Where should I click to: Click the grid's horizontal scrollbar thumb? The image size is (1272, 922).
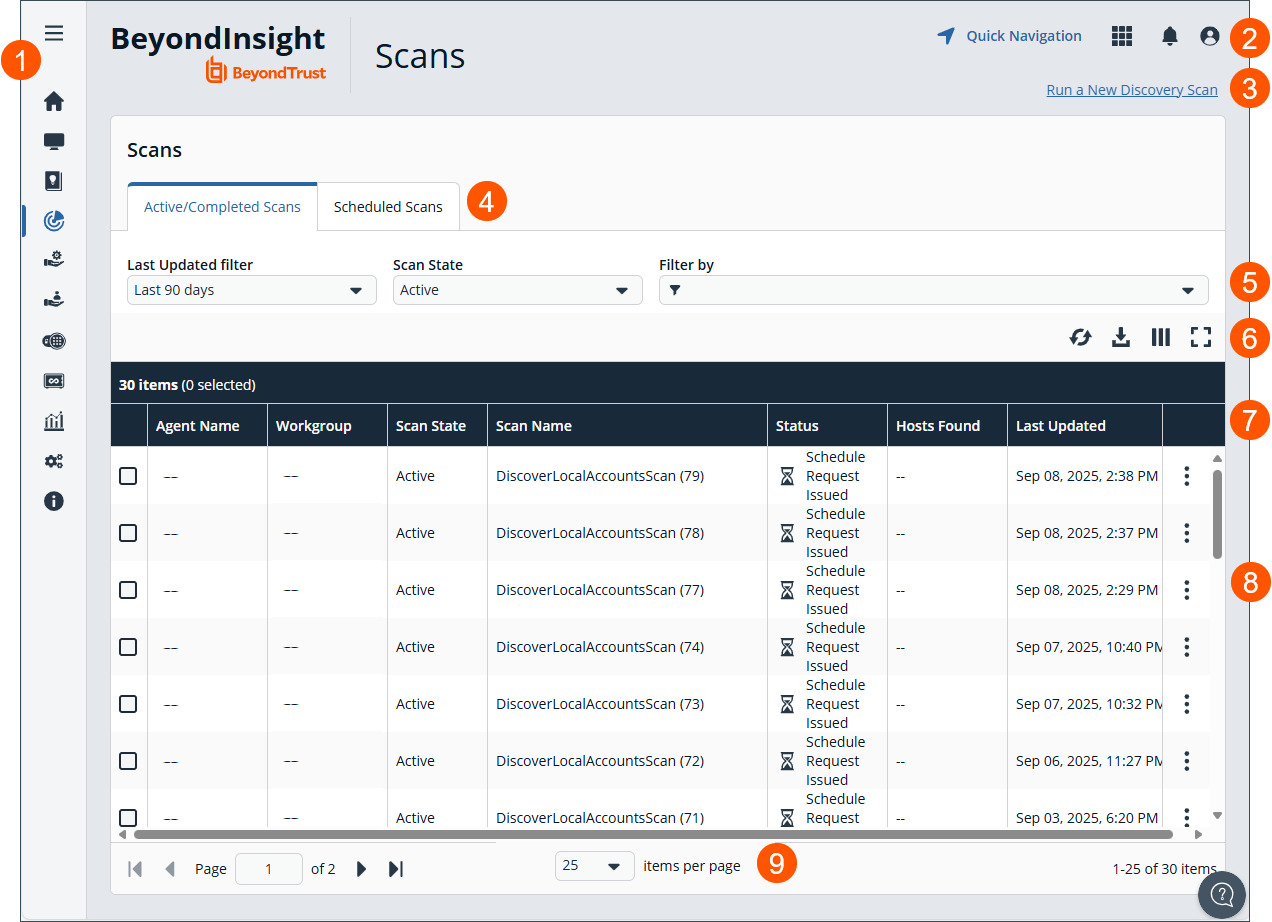pyautogui.click(x=653, y=834)
